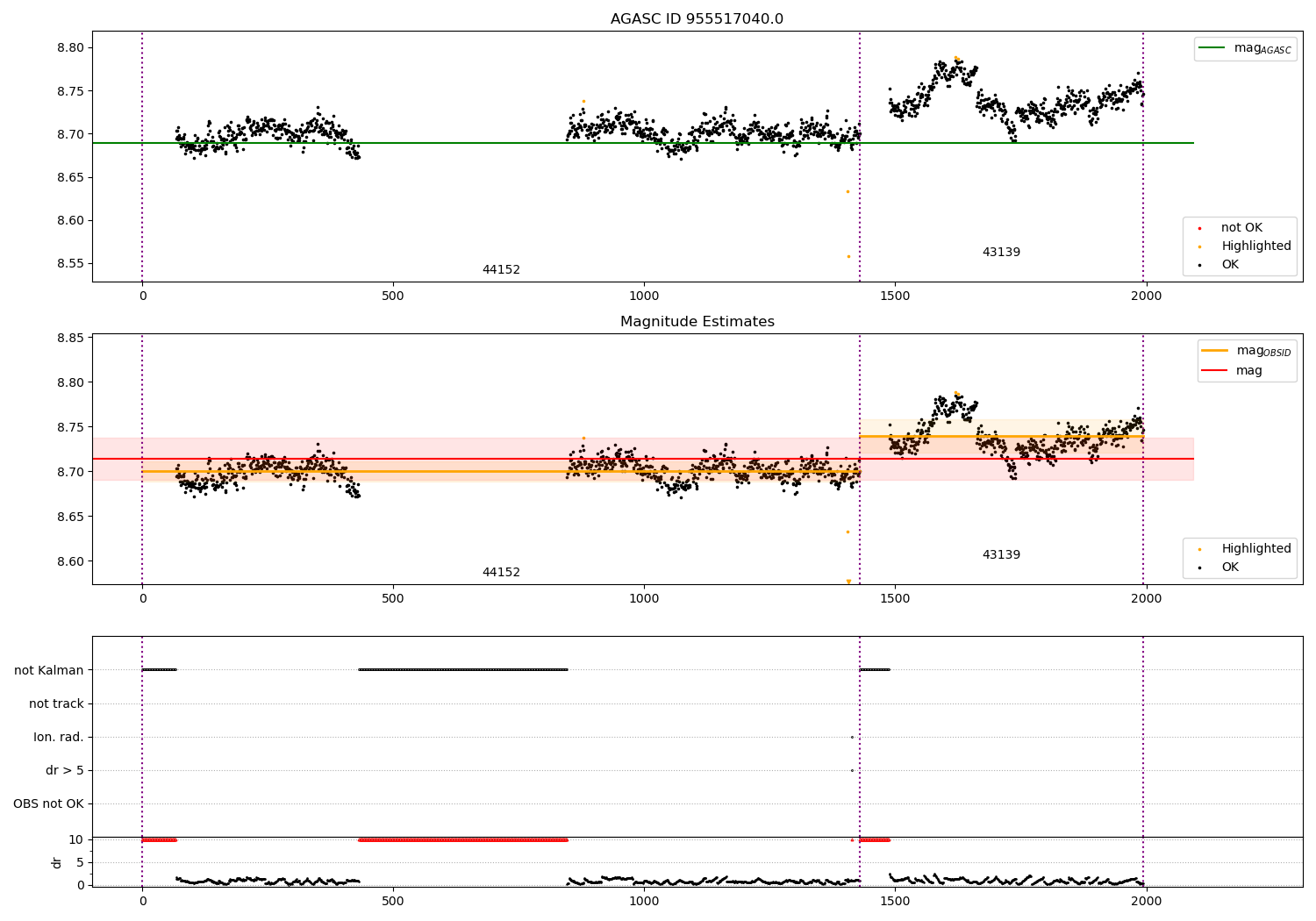Viewport: 1316px width, 921px height.
Task: Click the single 'dr > 5' flag point
Action: click(852, 770)
